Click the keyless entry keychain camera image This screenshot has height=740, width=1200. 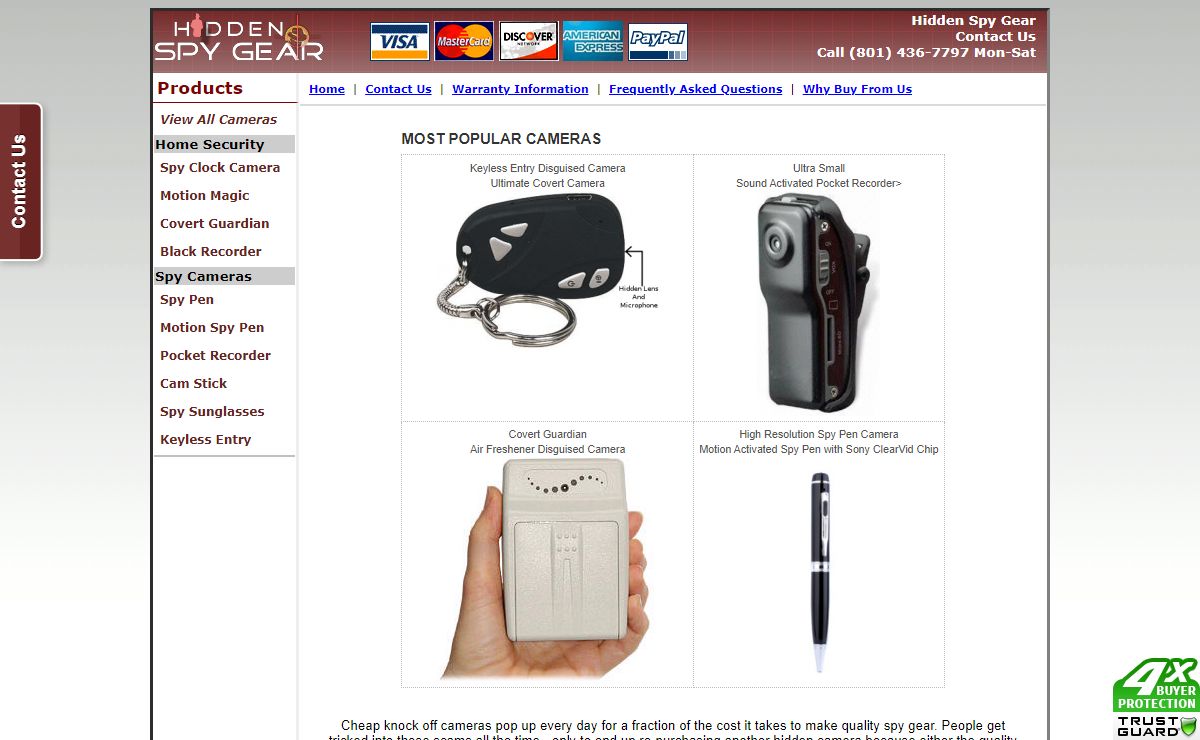548,267
